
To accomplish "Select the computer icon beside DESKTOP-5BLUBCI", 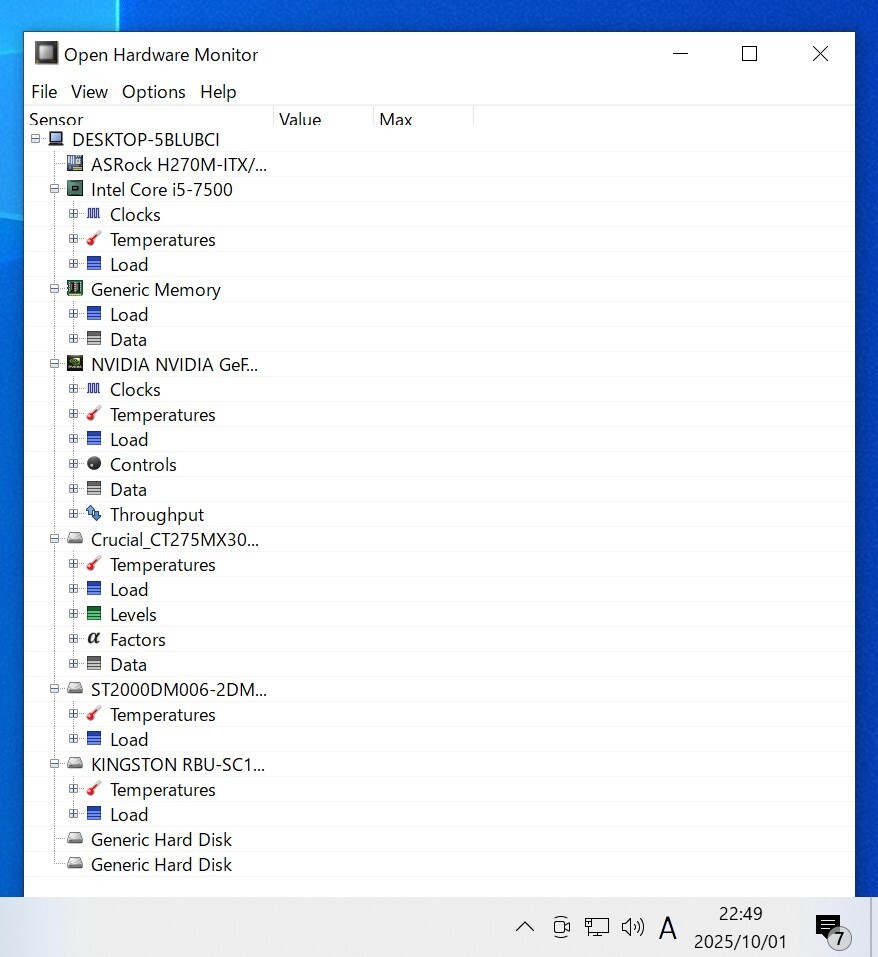I will click(56, 139).
